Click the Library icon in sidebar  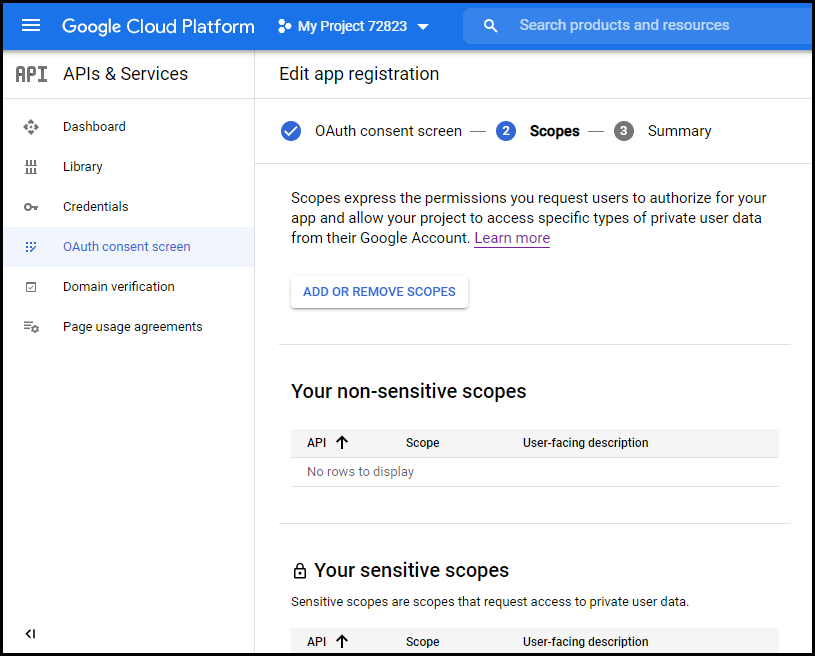click(x=31, y=167)
